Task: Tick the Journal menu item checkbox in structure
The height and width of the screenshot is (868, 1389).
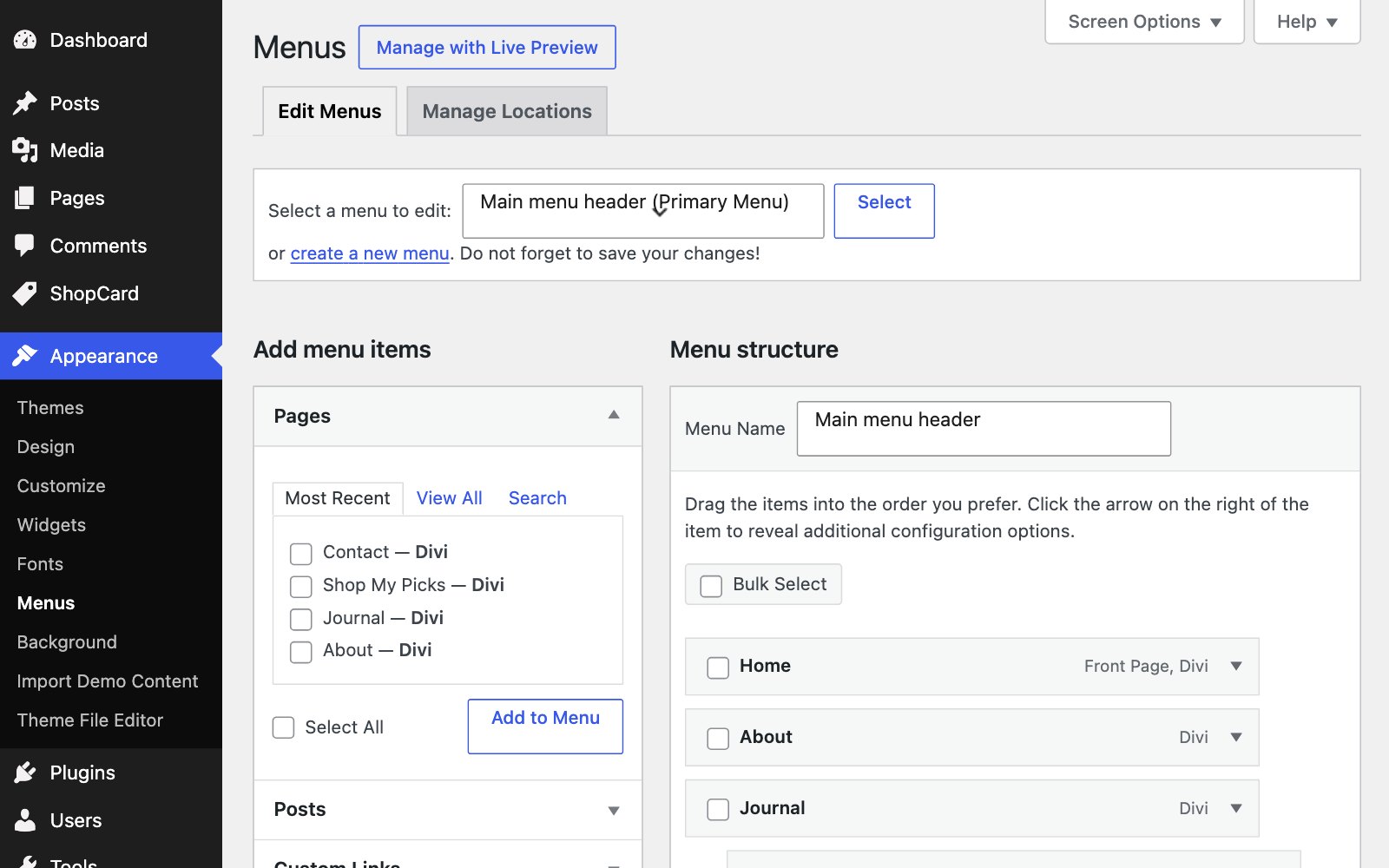Action: coord(718,810)
